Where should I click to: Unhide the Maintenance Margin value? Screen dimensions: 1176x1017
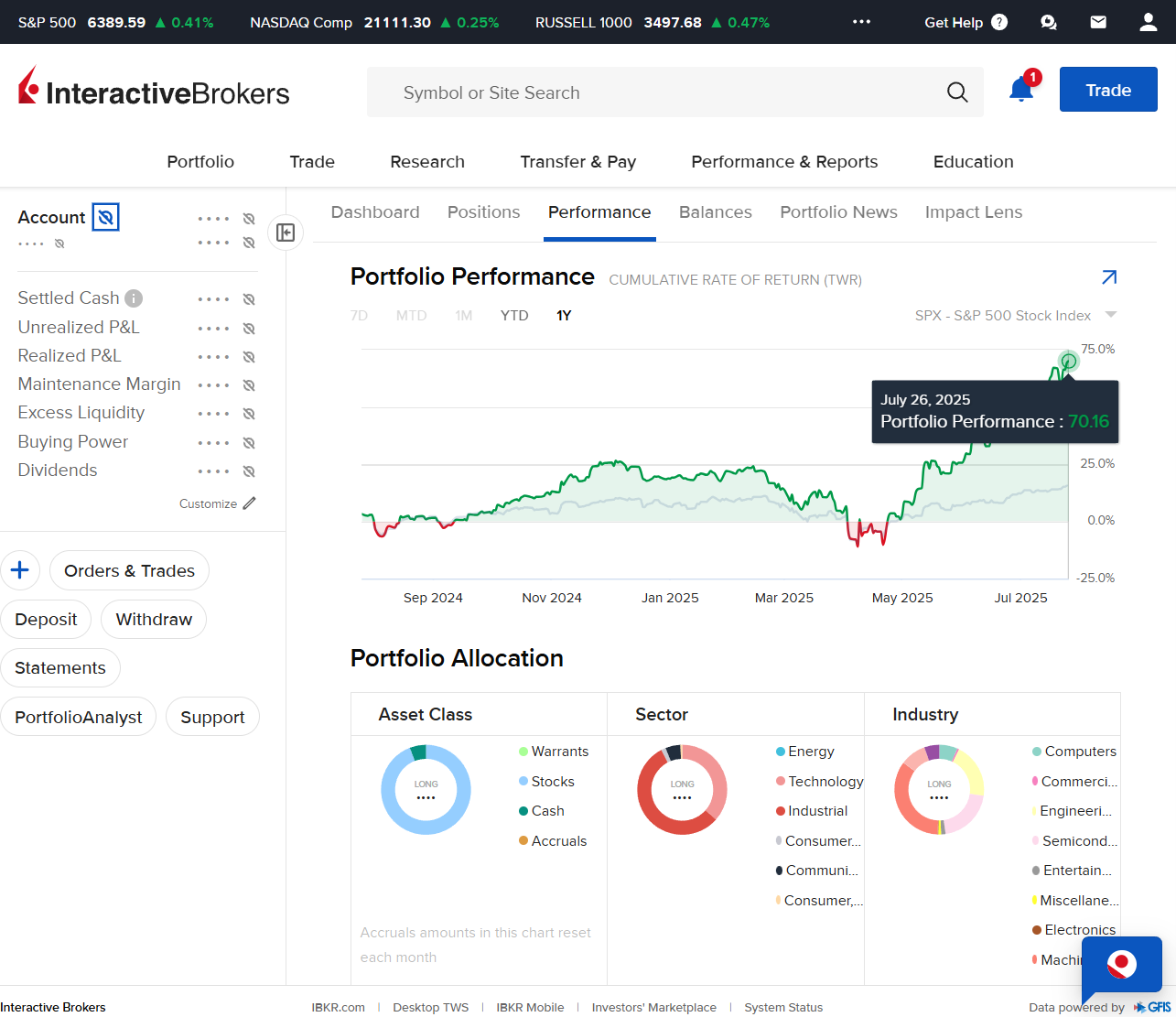coord(249,385)
